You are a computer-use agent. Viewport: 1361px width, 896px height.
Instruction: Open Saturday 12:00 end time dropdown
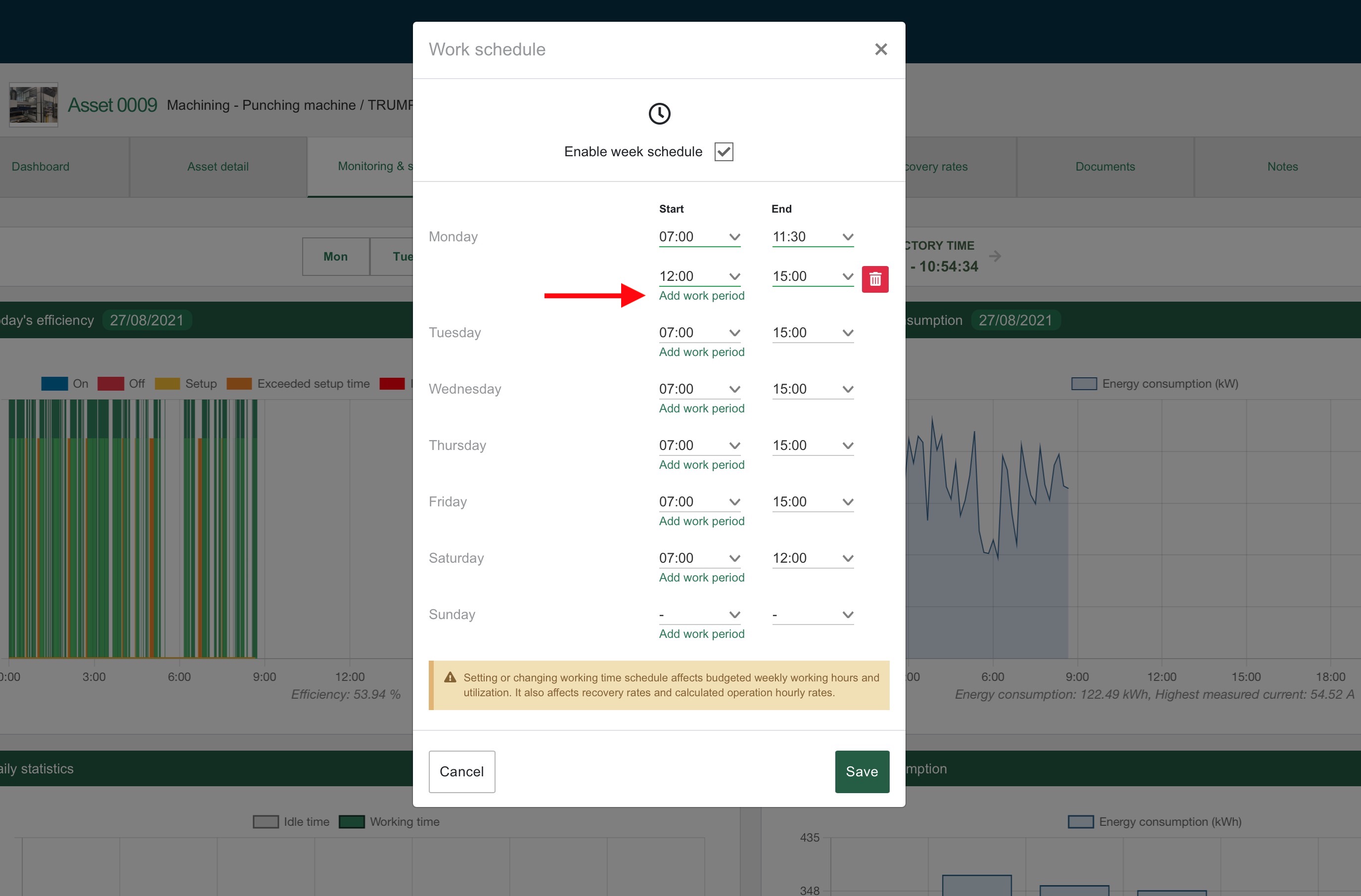pos(812,558)
